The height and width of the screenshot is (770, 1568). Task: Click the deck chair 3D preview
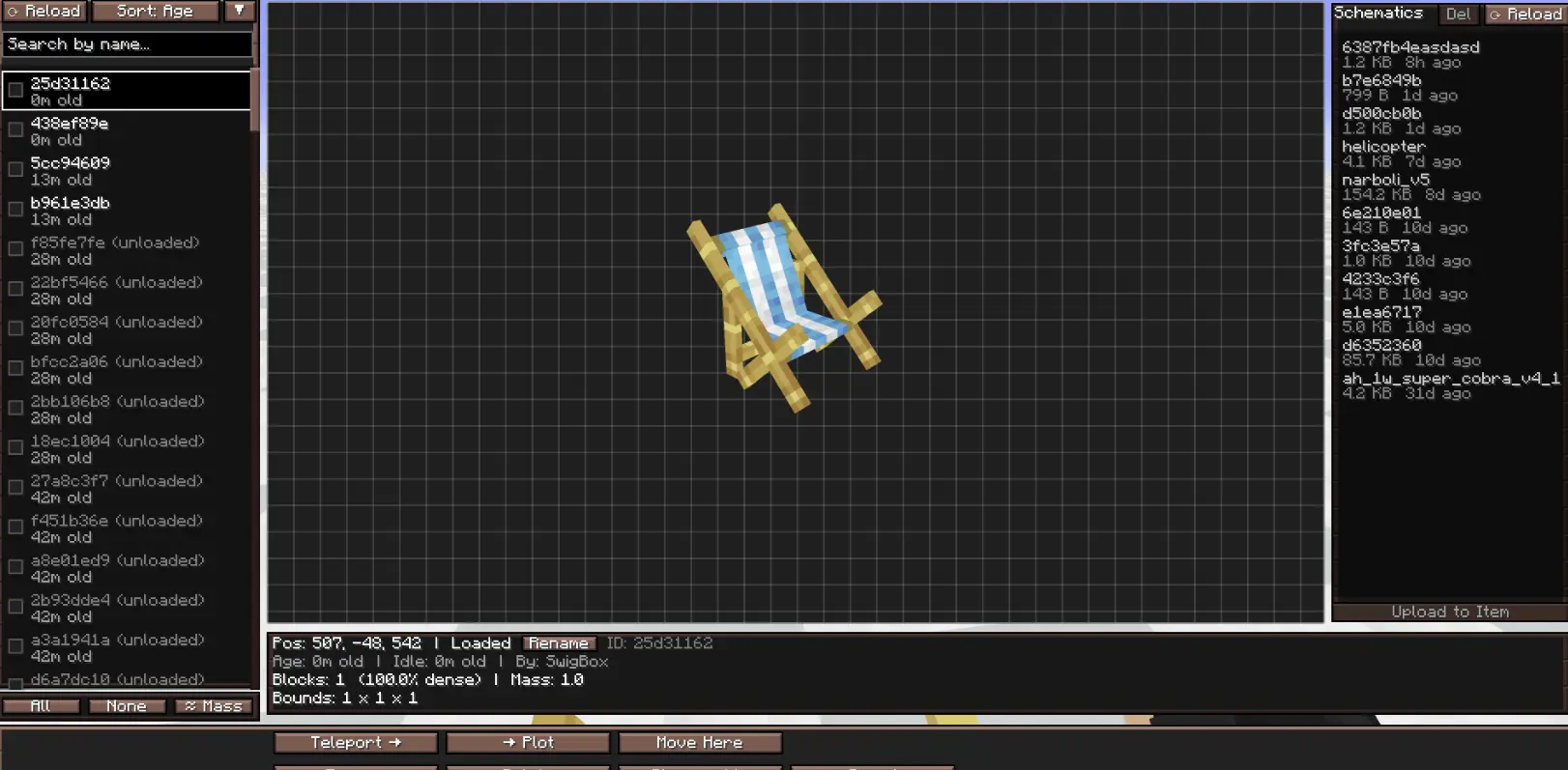(x=784, y=307)
